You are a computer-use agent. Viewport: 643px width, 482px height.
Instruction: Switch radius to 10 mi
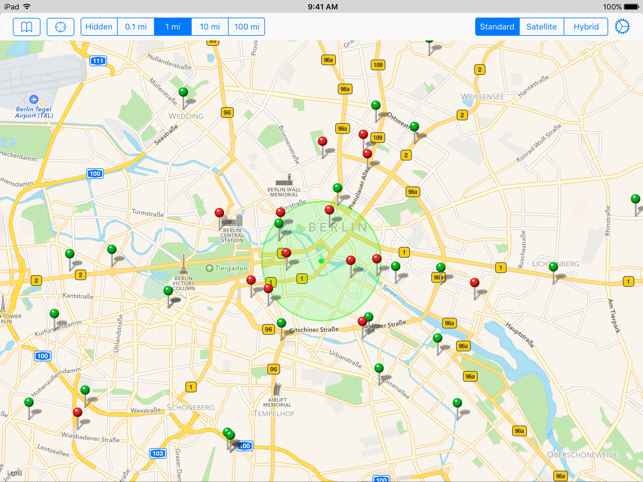210,27
